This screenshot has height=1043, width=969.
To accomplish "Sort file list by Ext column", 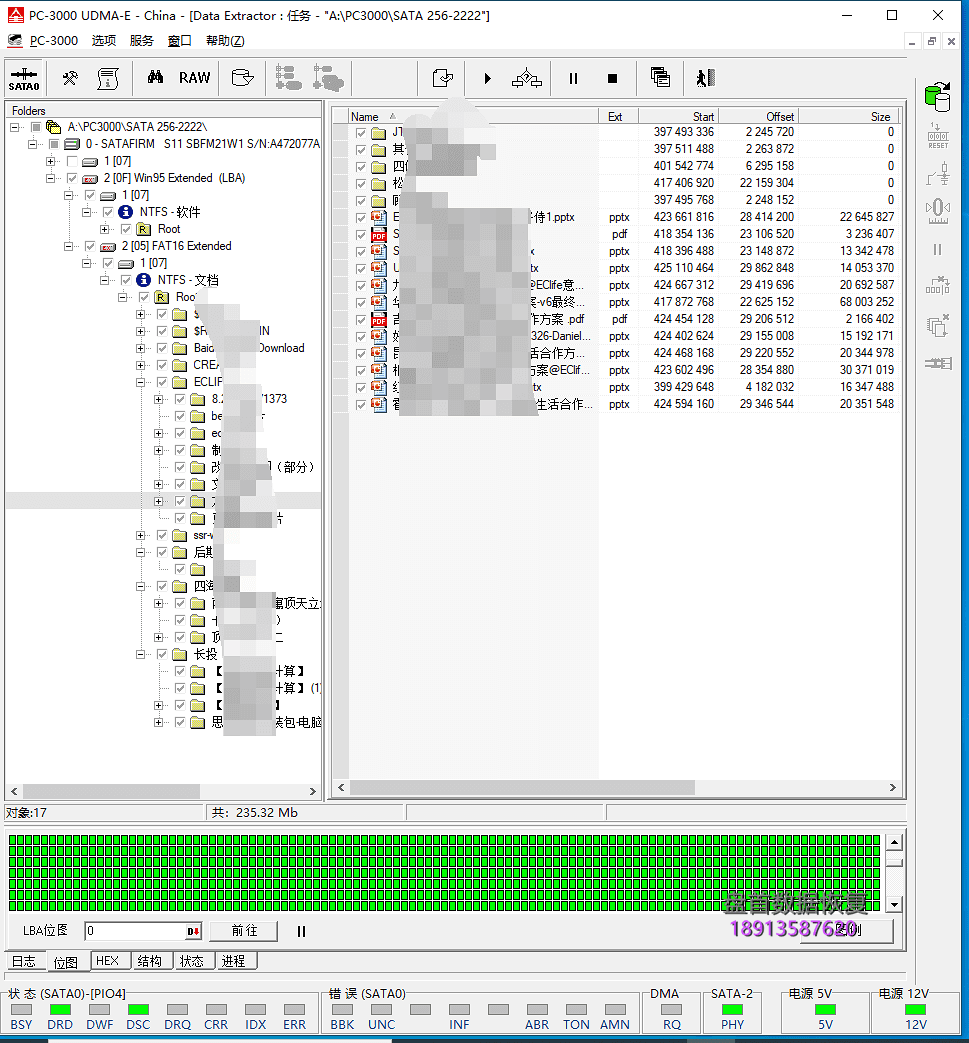I will pyautogui.click(x=619, y=116).
